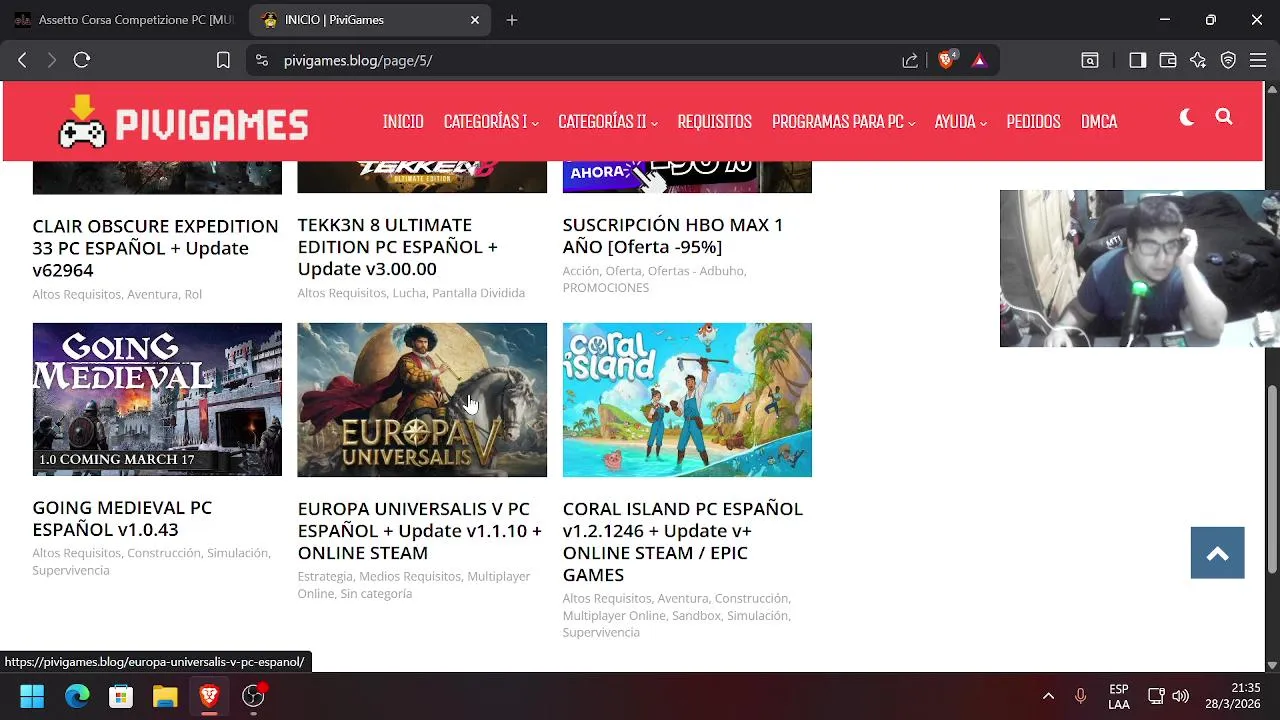Open the volume speaker tray icon
The height and width of the screenshot is (720, 1280).
pos(1181,696)
